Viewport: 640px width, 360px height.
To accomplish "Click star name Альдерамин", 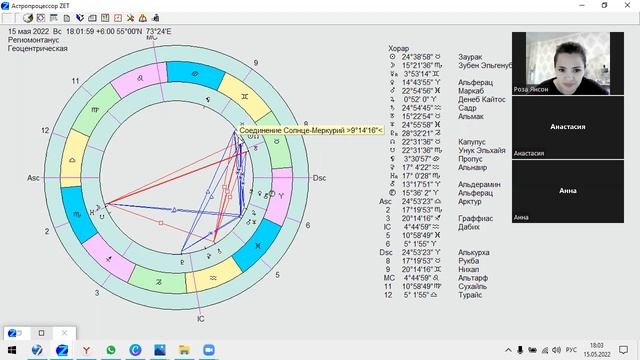I will (x=479, y=184).
